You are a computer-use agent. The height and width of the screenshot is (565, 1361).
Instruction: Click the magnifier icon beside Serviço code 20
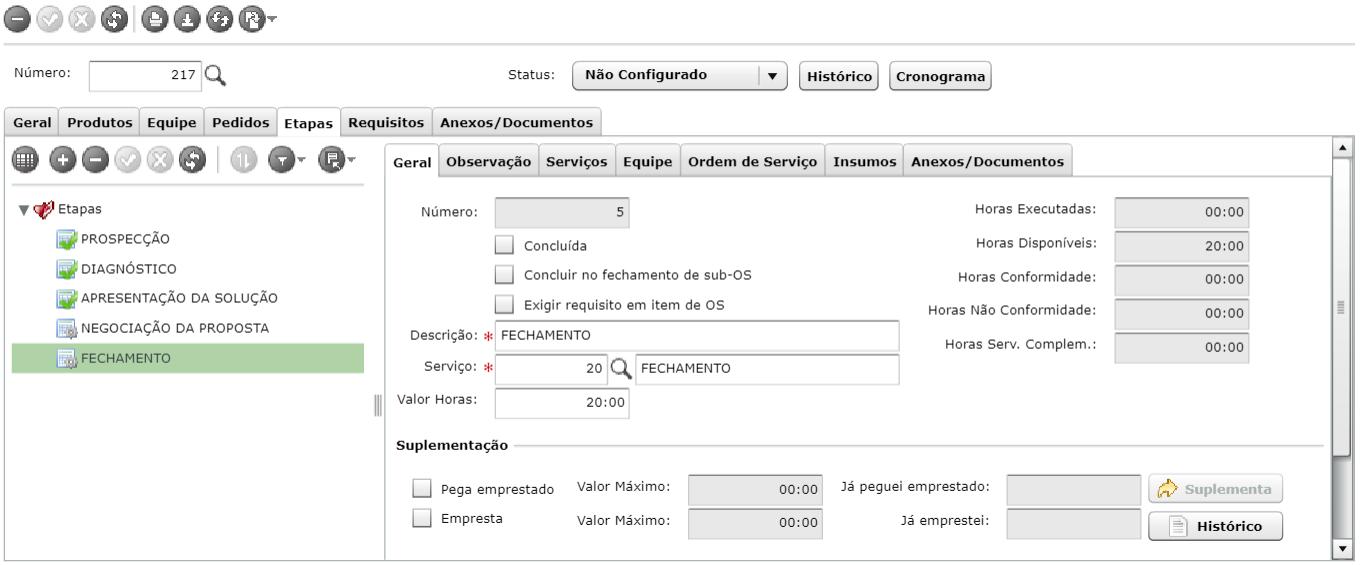[621, 369]
